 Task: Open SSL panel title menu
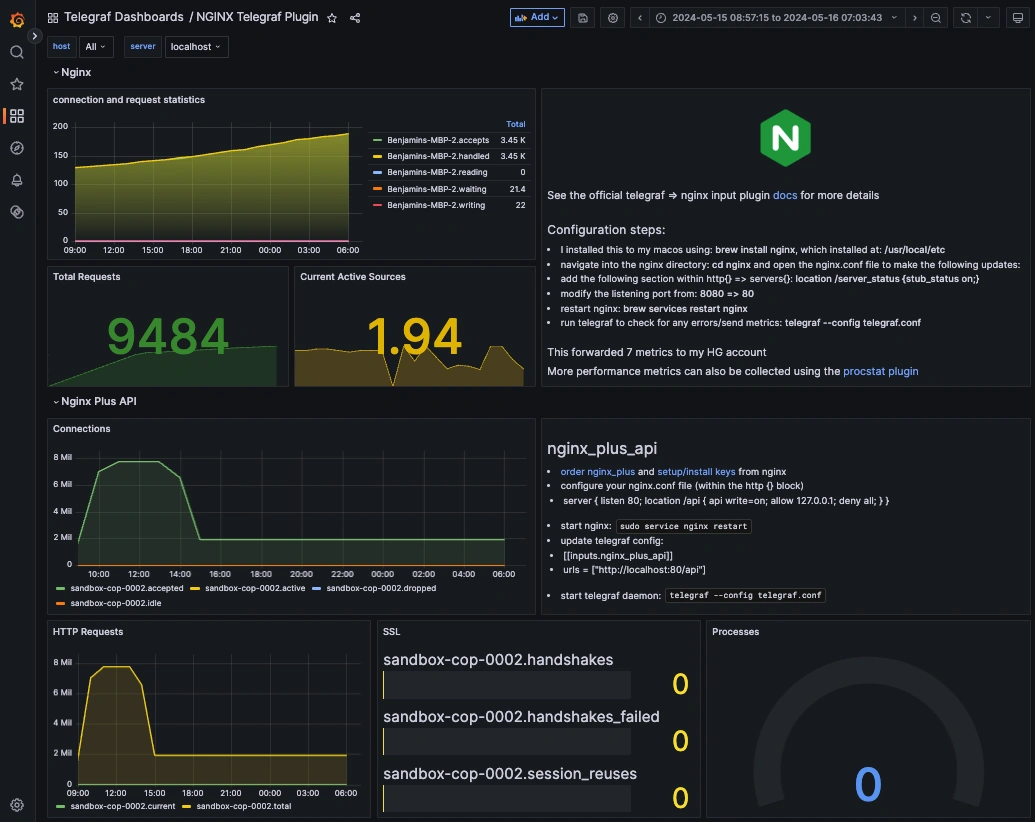point(391,632)
